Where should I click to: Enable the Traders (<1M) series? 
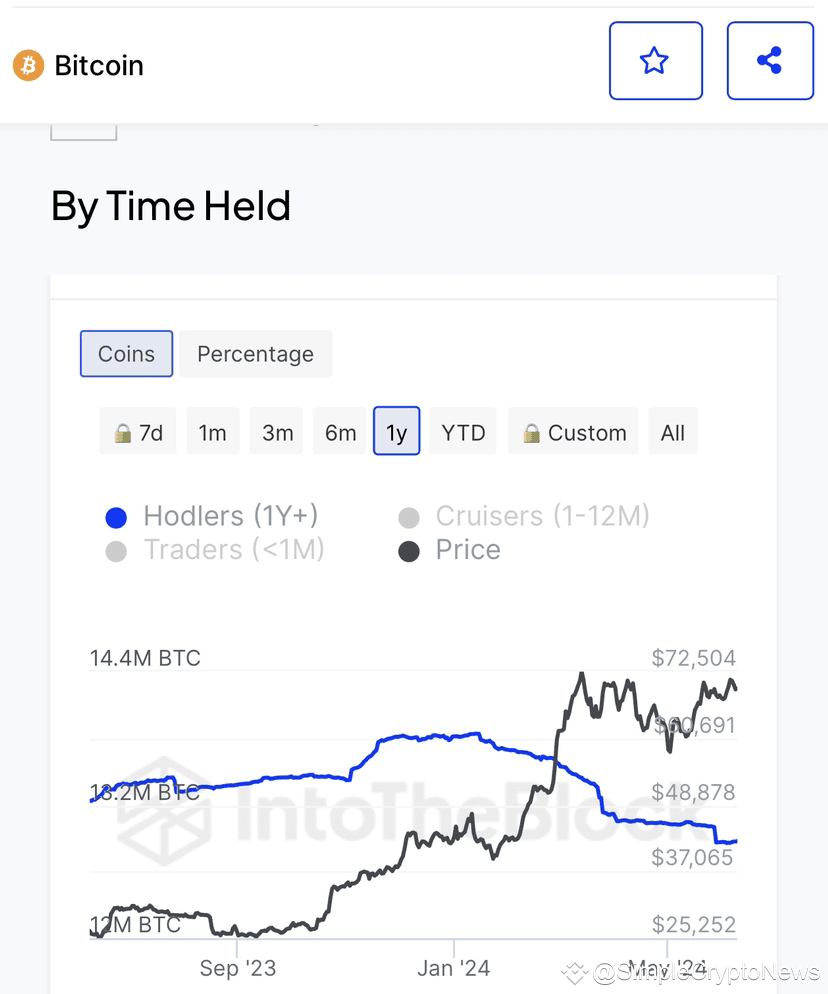pyautogui.click(x=234, y=550)
